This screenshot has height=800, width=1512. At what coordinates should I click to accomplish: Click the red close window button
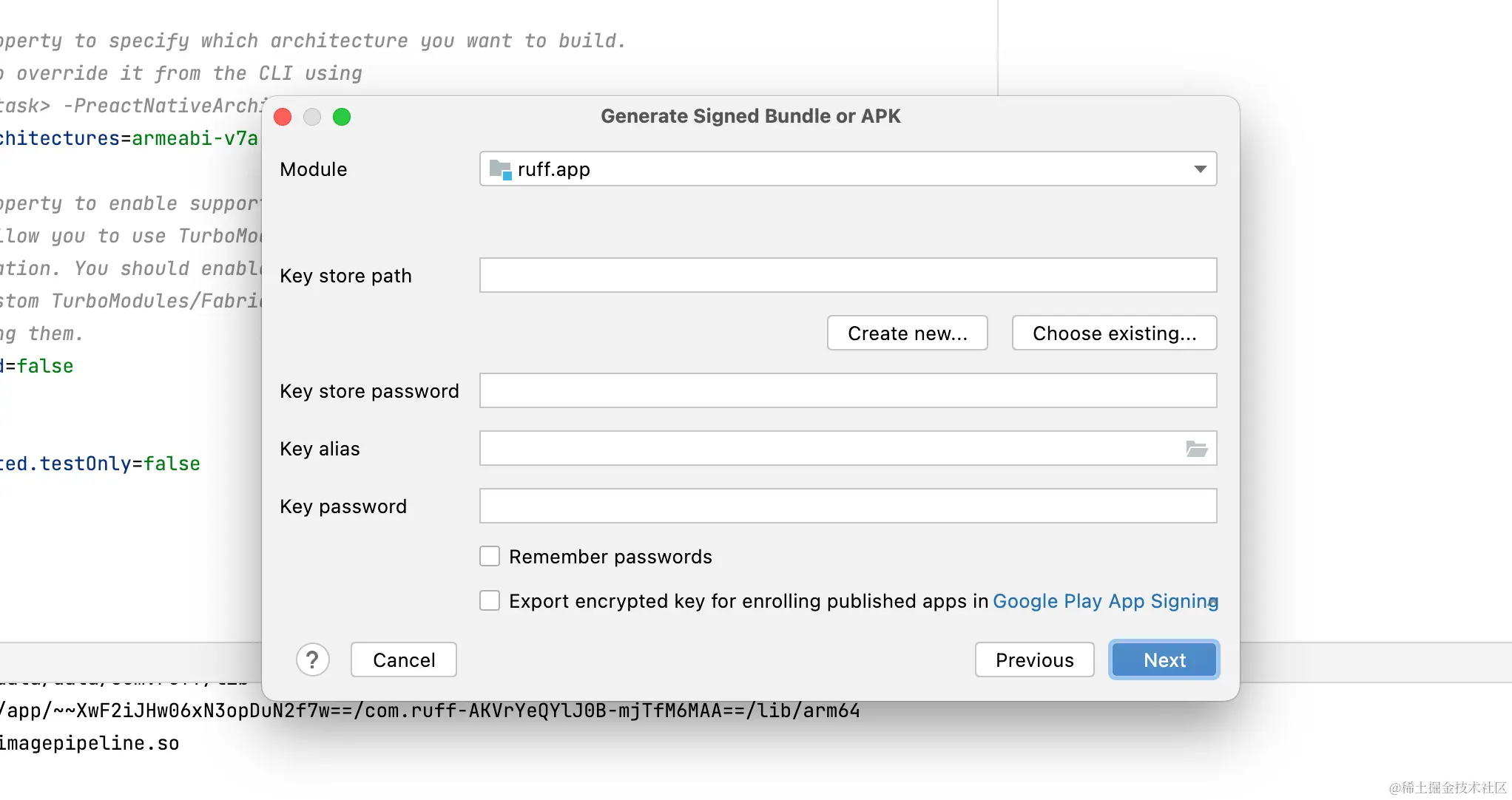click(283, 117)
